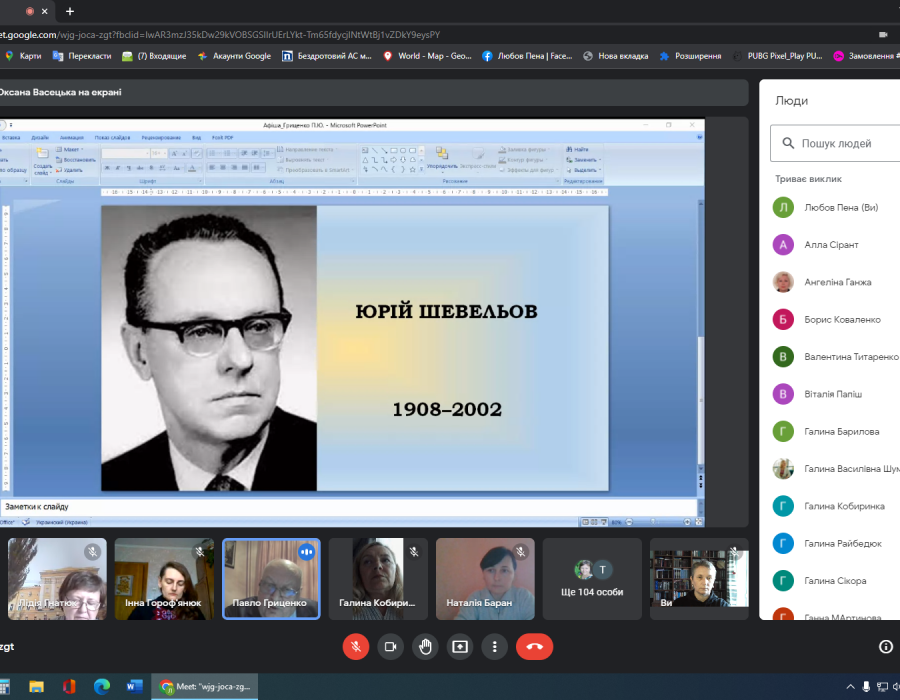Select participant Борис Коваленко in the list
The image size is (900, 700).
(x=842, y=320)
